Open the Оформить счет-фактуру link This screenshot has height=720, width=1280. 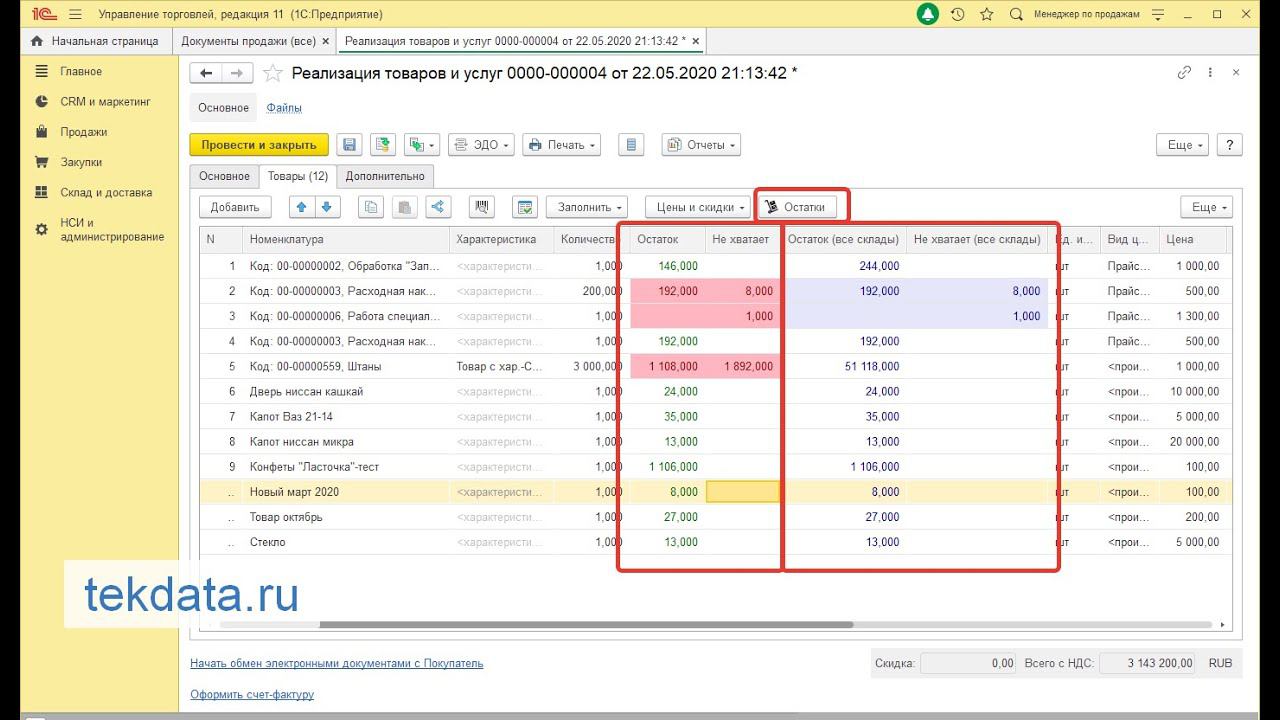click(x=252, y=694)
